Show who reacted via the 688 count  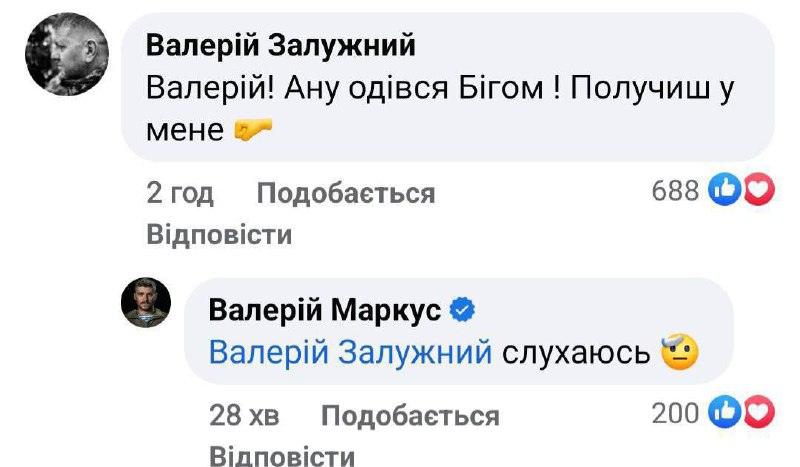click(x=675, y=190)
